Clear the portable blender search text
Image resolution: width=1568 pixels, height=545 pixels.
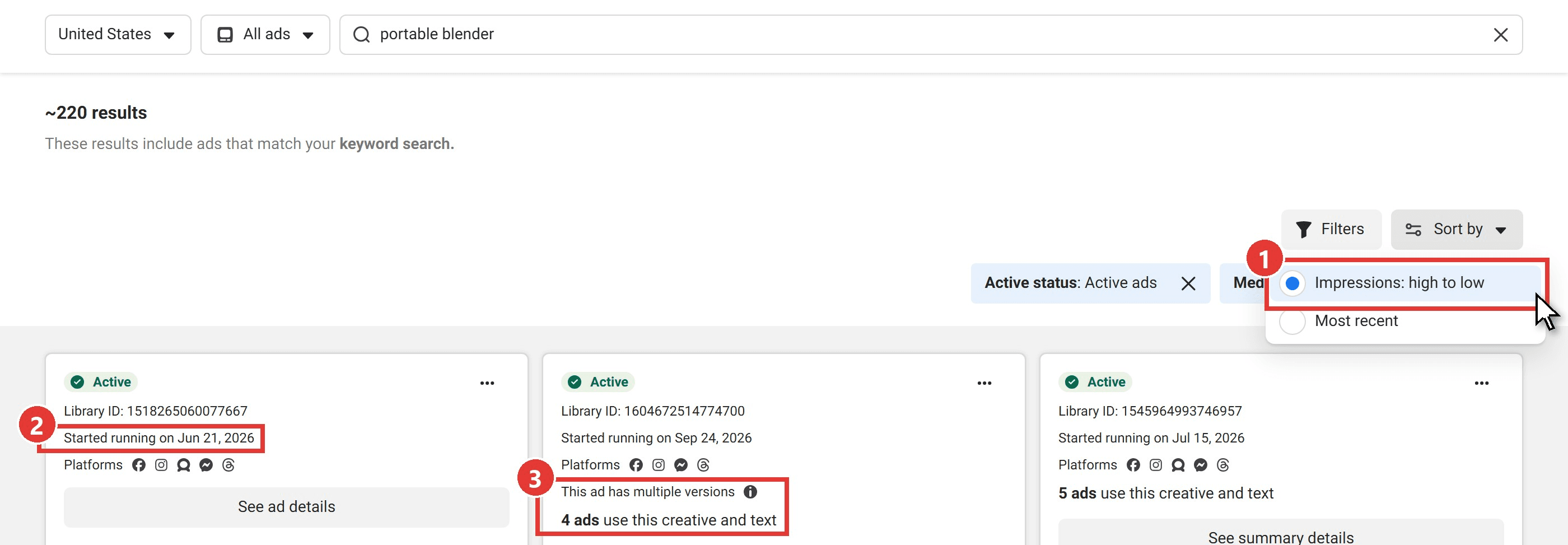pyautogui.click(x=1500, y=35)
